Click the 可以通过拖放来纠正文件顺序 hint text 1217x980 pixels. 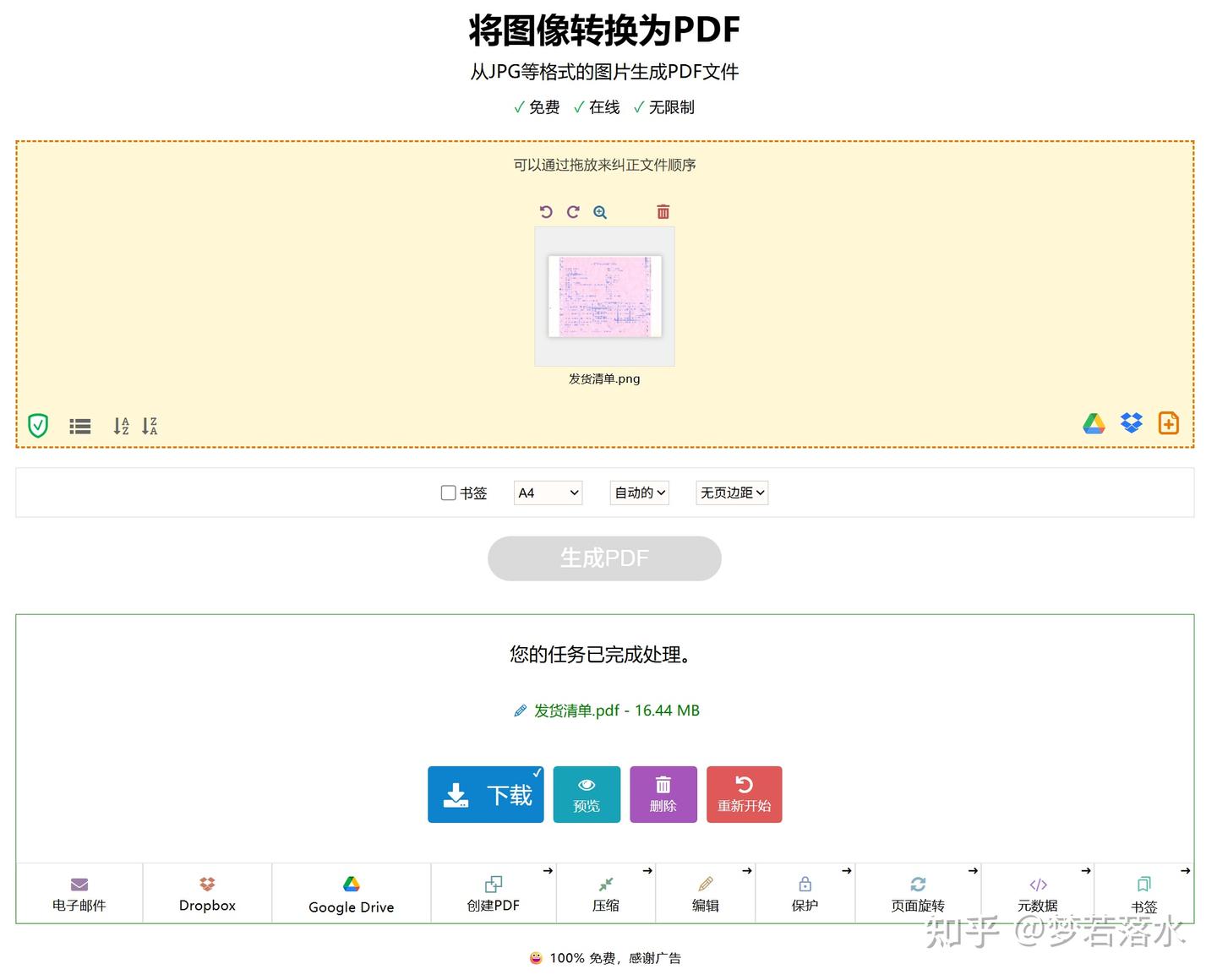pyautogui.click(x=604, y=165)
